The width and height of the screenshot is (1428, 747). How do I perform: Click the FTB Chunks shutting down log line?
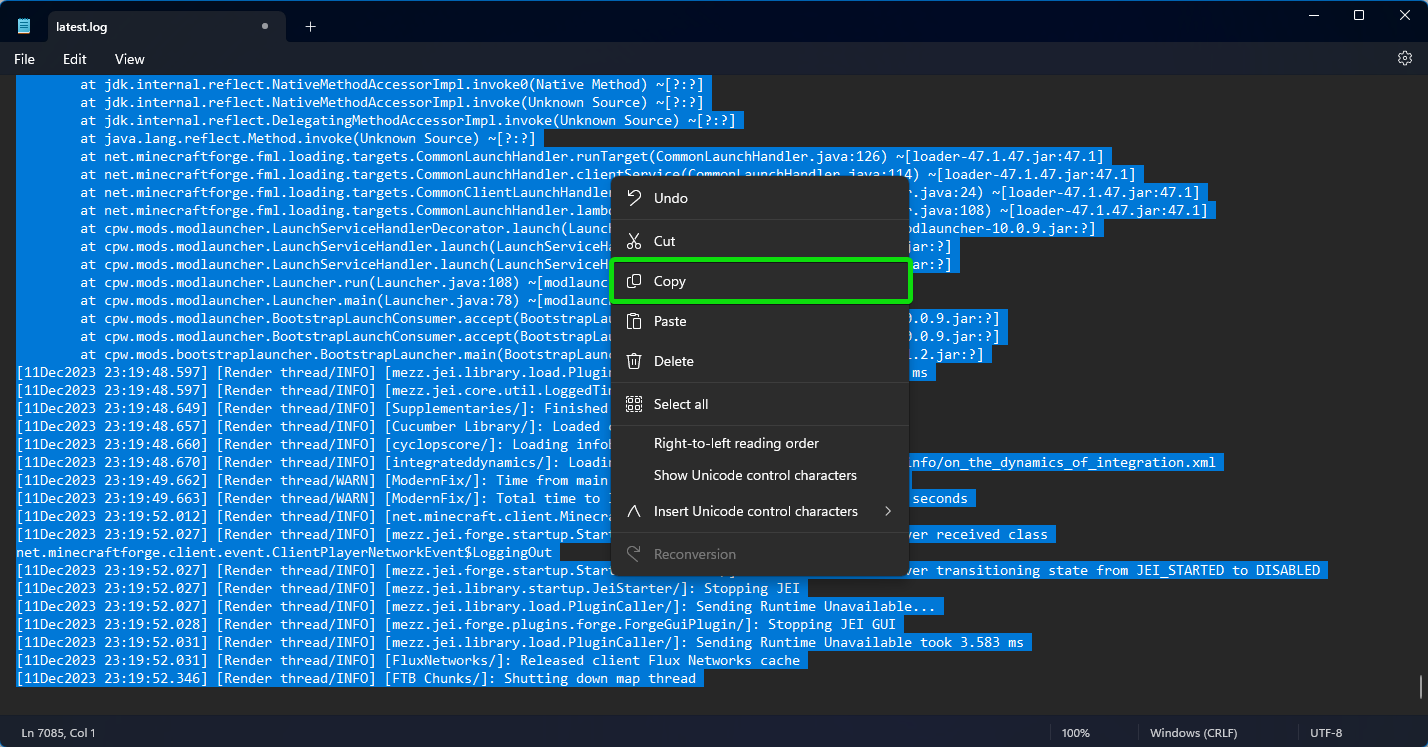click(360, 678)
